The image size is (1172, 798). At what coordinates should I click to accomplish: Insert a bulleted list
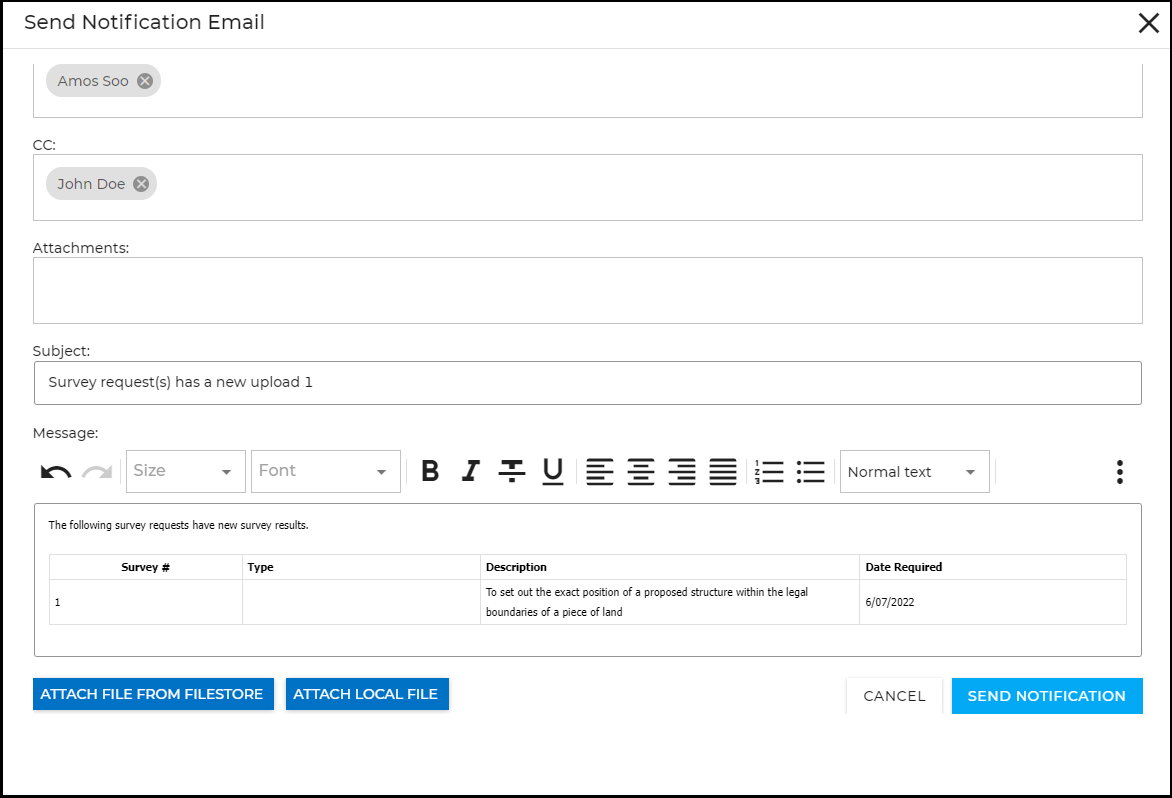tap(810, 471)
